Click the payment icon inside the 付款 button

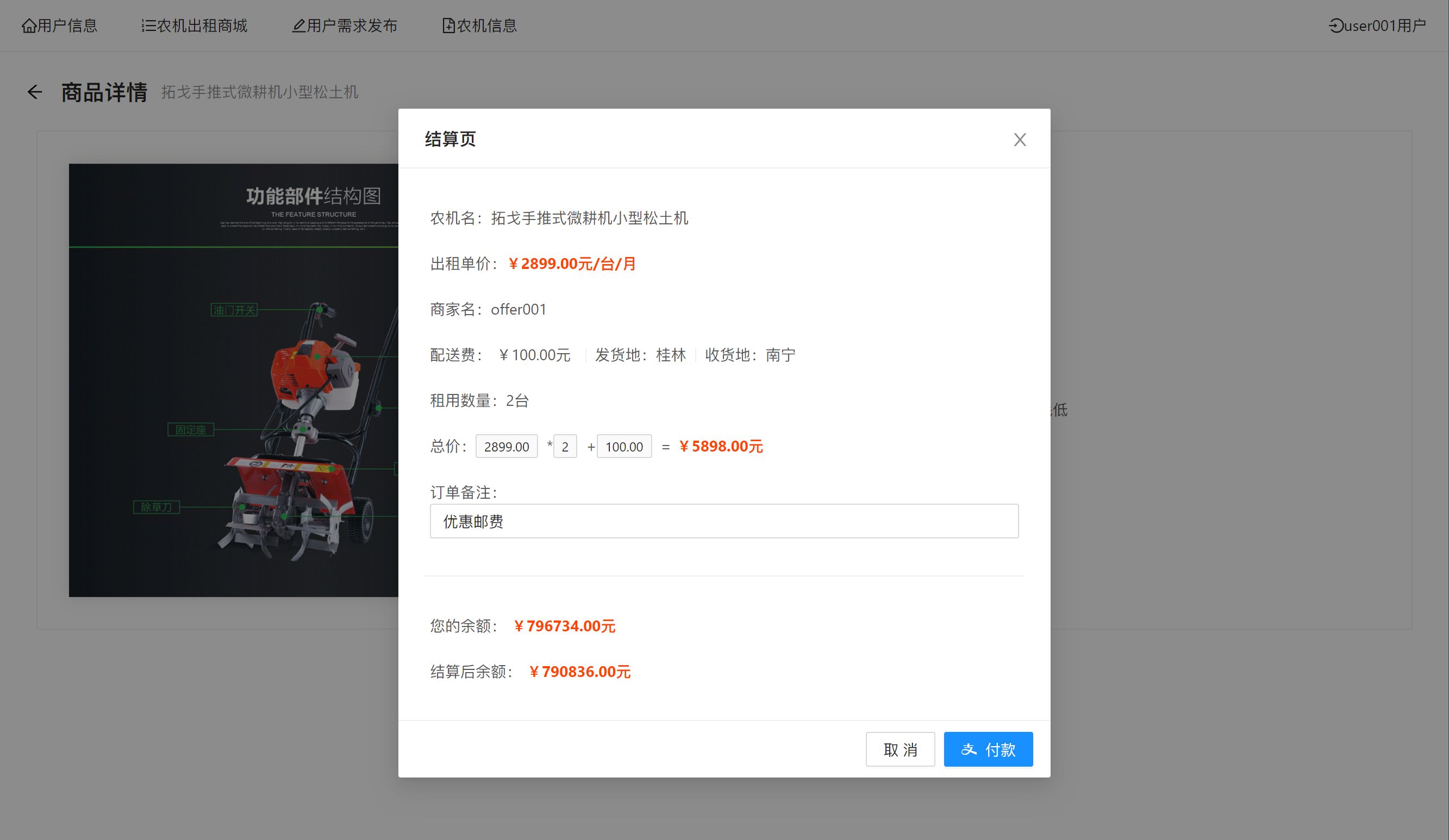click(x=970, y=749)
